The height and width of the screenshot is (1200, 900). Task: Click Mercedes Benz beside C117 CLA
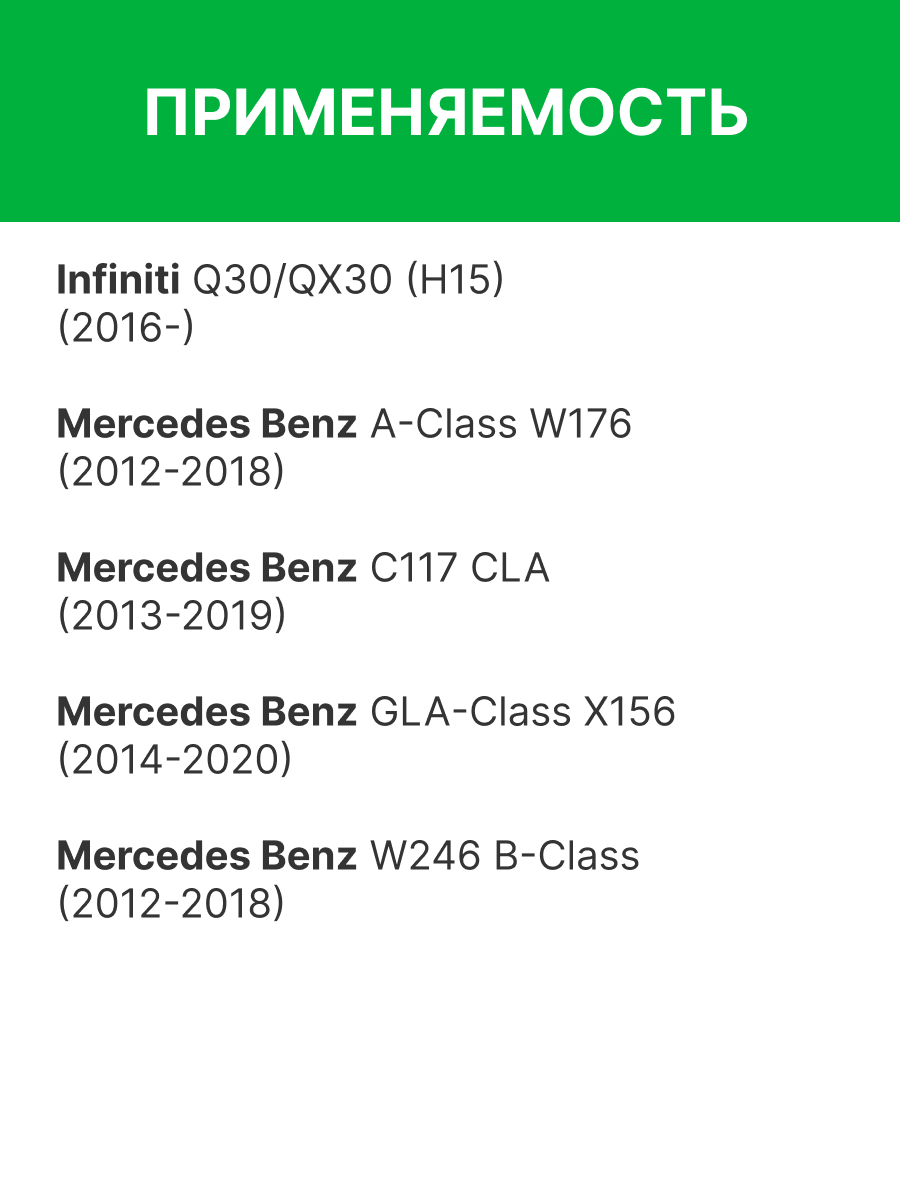click(206, 569)
